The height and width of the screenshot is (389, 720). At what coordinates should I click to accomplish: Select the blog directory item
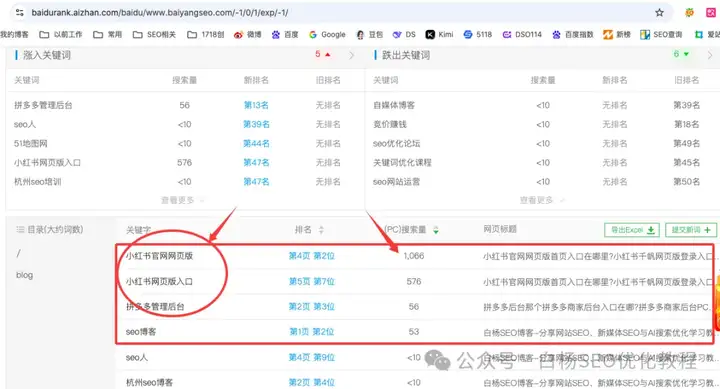coord(24,275)
